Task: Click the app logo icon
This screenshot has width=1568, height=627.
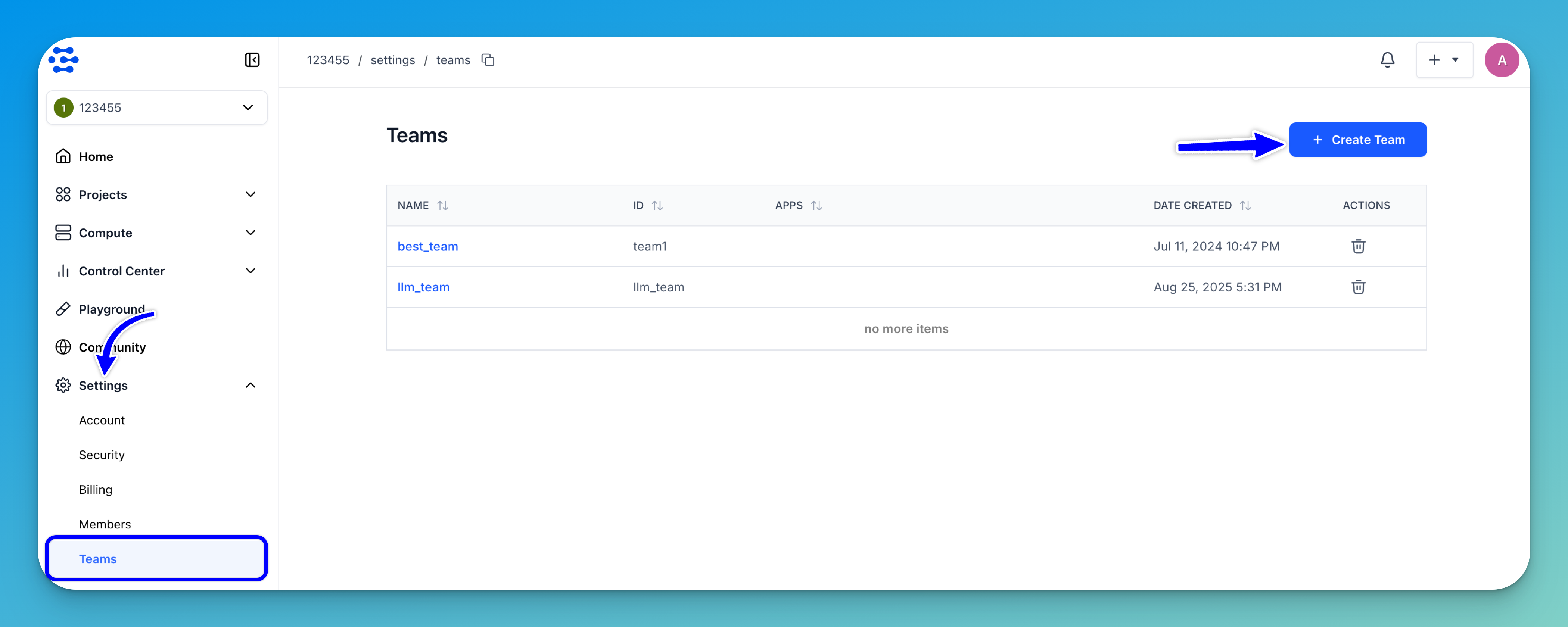Action: (64, 60)
